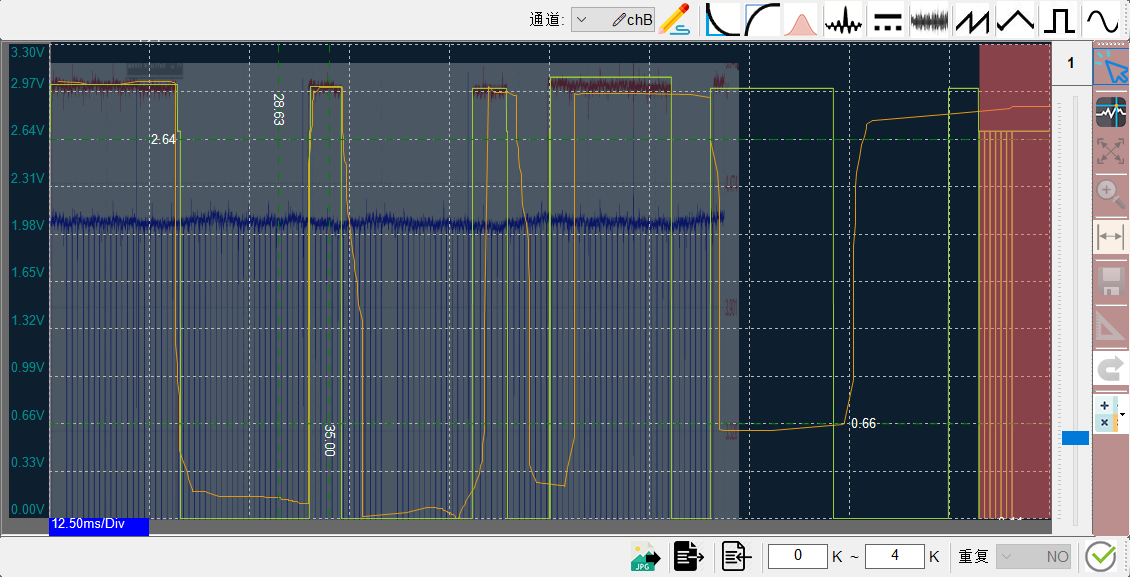Click the horizontal width measure icon
Viewport: 1130px width, 577px height.
pyautogui.click(x=1111, y=236)
